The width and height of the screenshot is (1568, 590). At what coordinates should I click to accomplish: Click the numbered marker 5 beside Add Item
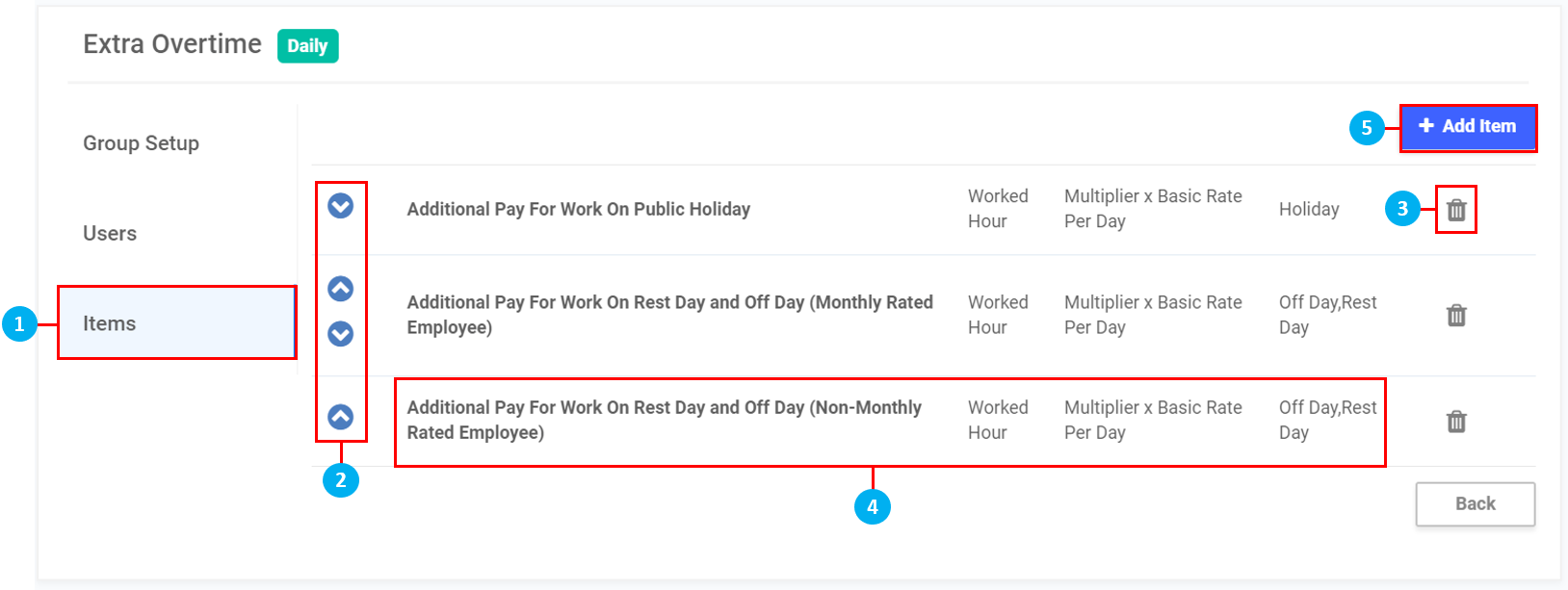point(1366,128)
